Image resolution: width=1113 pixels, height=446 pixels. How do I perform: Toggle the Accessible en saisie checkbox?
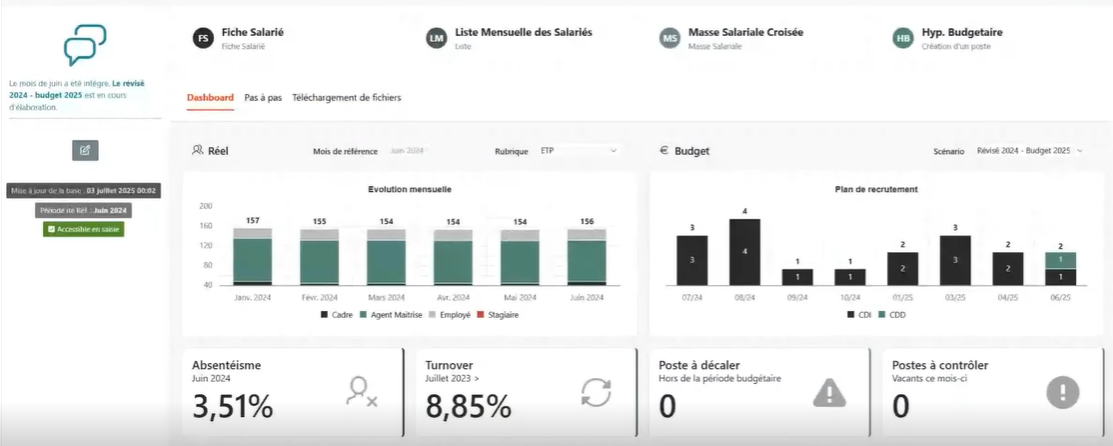coord(50,229)
